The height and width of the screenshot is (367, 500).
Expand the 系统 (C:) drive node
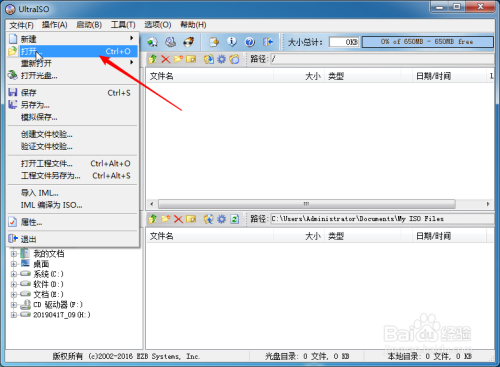pos(14,274)
